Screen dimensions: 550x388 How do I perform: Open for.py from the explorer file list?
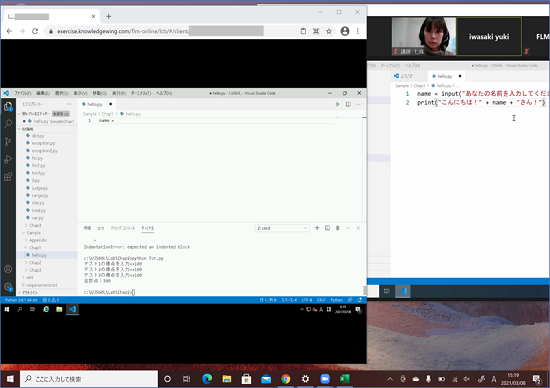[x=37, y=158]
